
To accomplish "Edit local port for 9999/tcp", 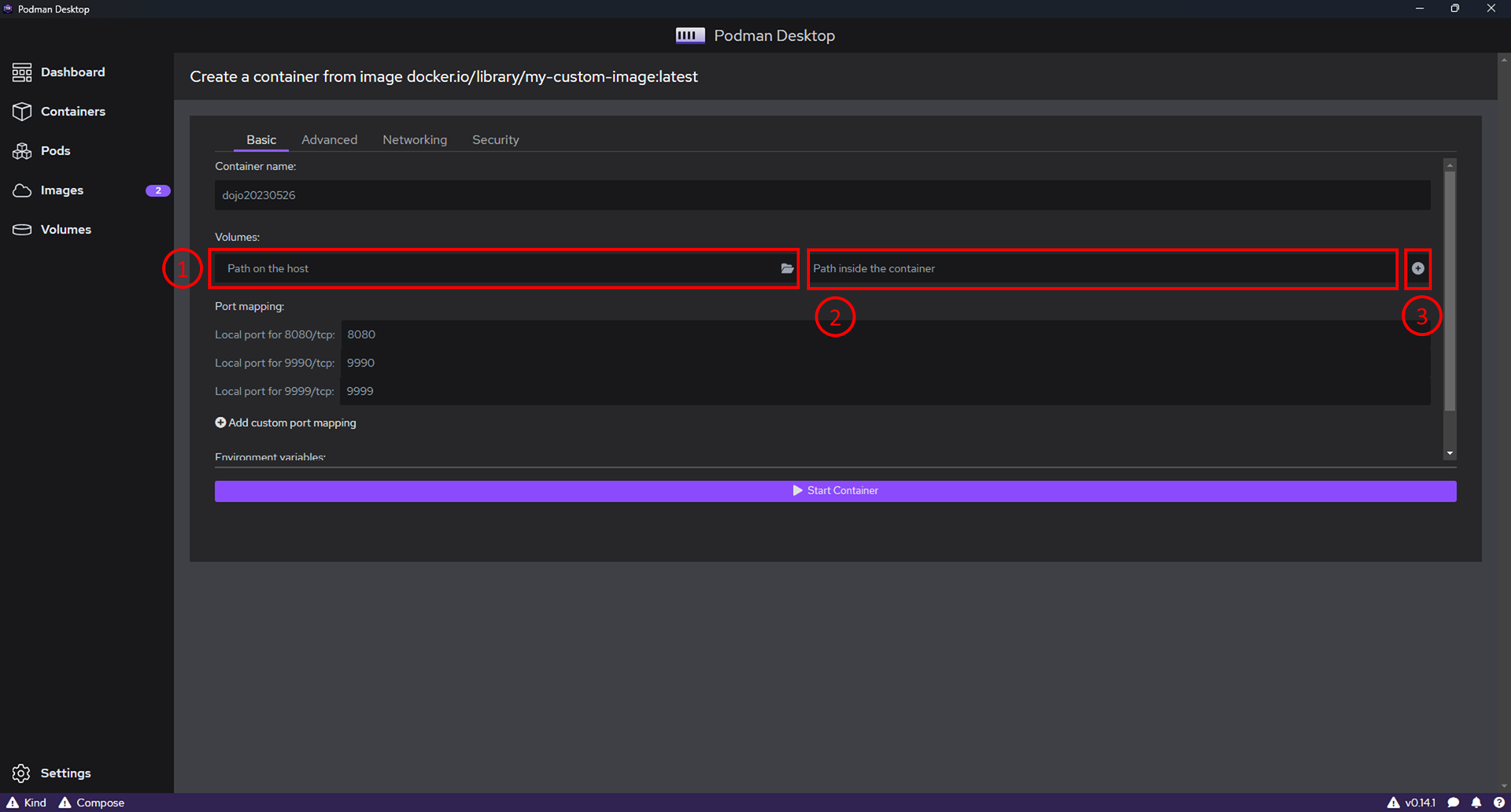I will coord(885,391).
